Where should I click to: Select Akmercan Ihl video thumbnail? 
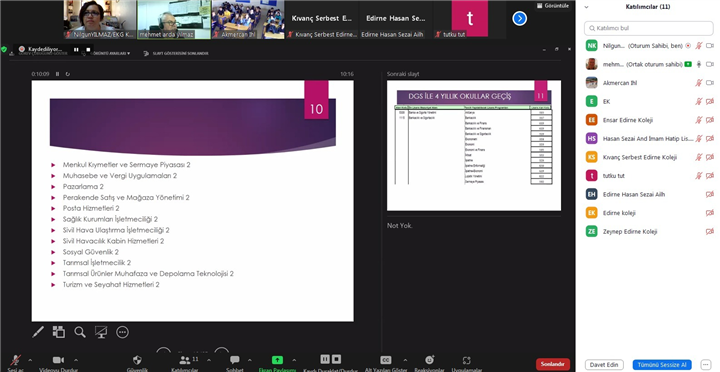click(x=248, y=19)
